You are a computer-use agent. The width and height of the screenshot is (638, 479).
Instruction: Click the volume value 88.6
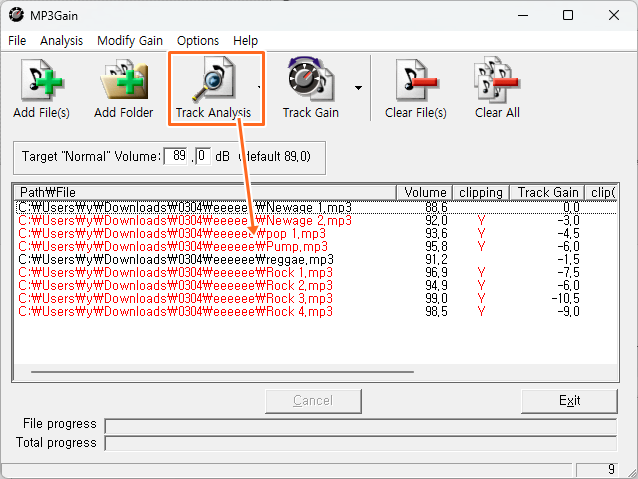pyautogui.click(x=436, y=208)
